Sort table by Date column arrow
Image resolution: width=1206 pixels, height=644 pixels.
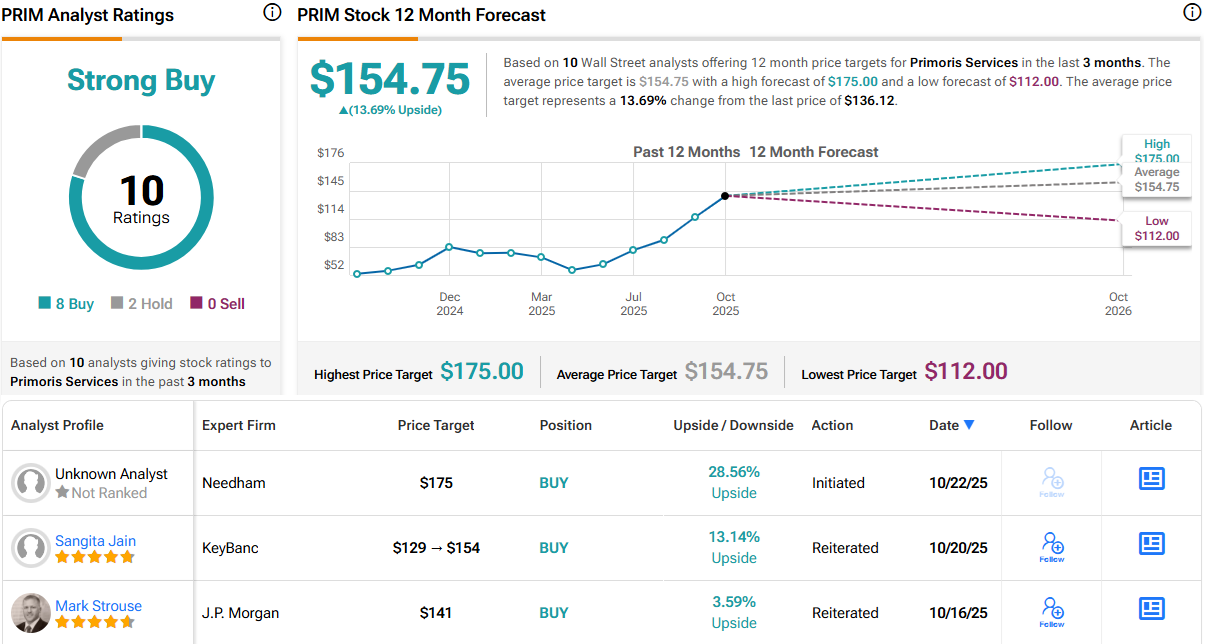968,425
